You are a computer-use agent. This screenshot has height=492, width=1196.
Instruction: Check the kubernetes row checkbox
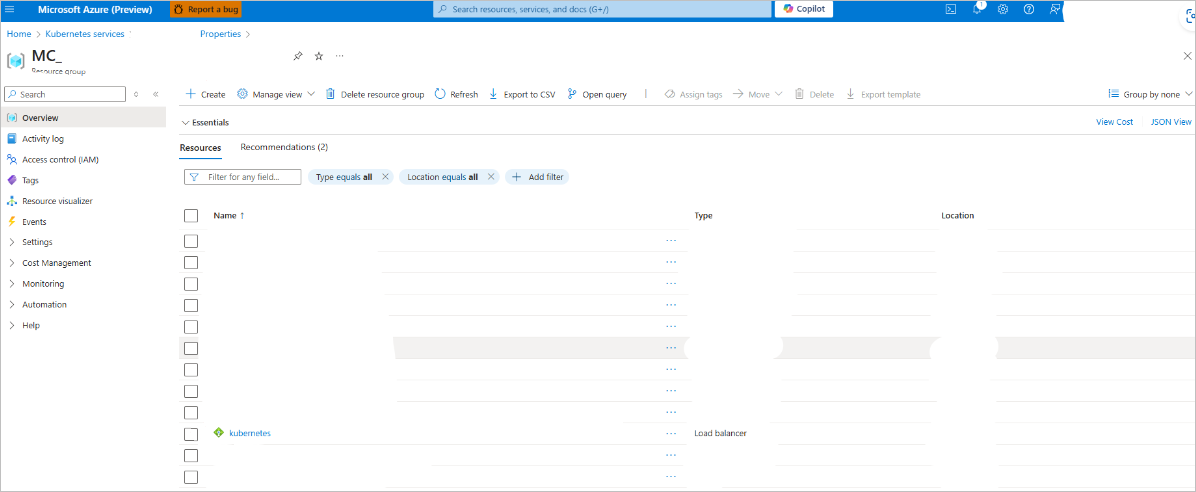coord(191,434)
